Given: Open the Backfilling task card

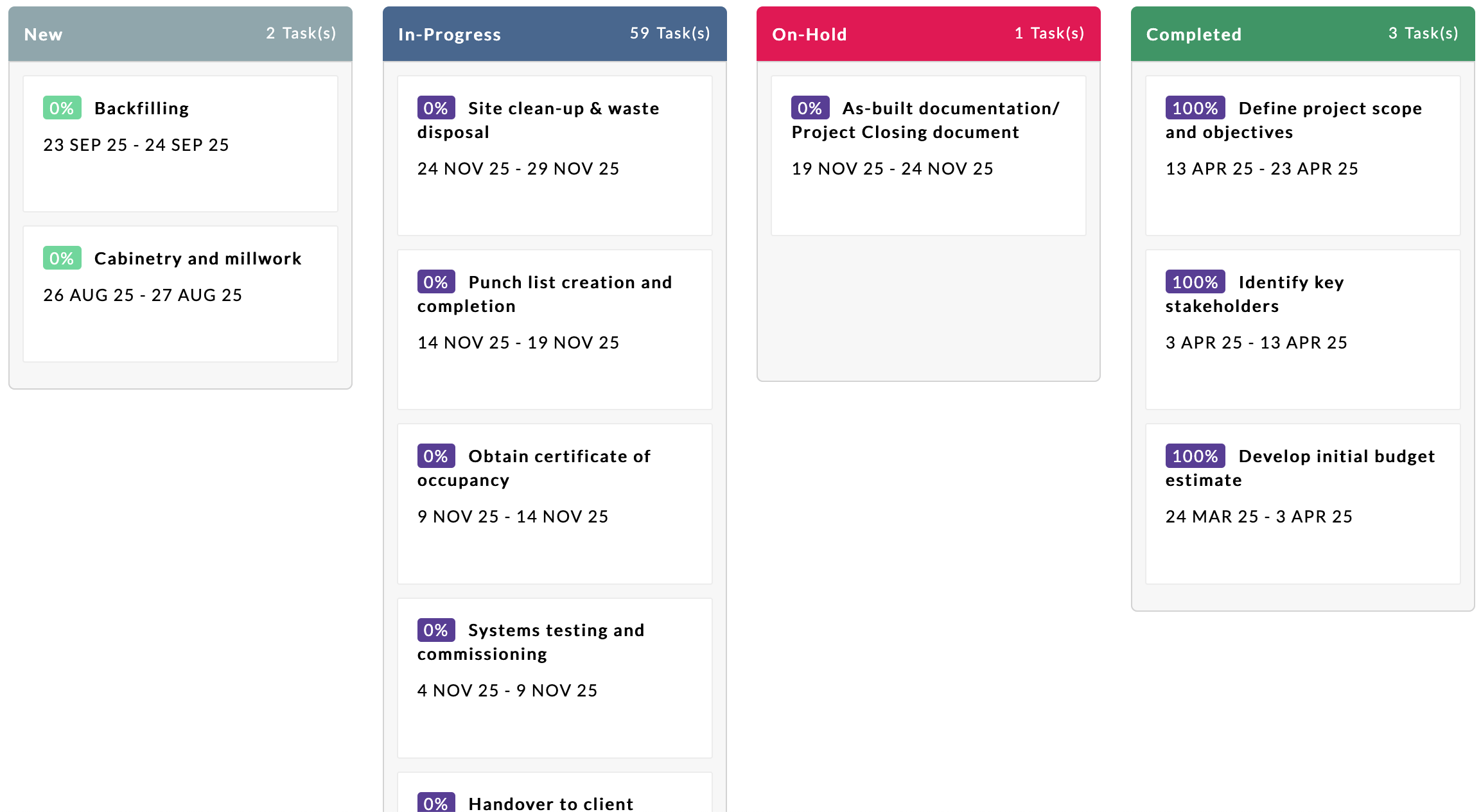Looking at the screenshot, I should click(x=180, y=144).
